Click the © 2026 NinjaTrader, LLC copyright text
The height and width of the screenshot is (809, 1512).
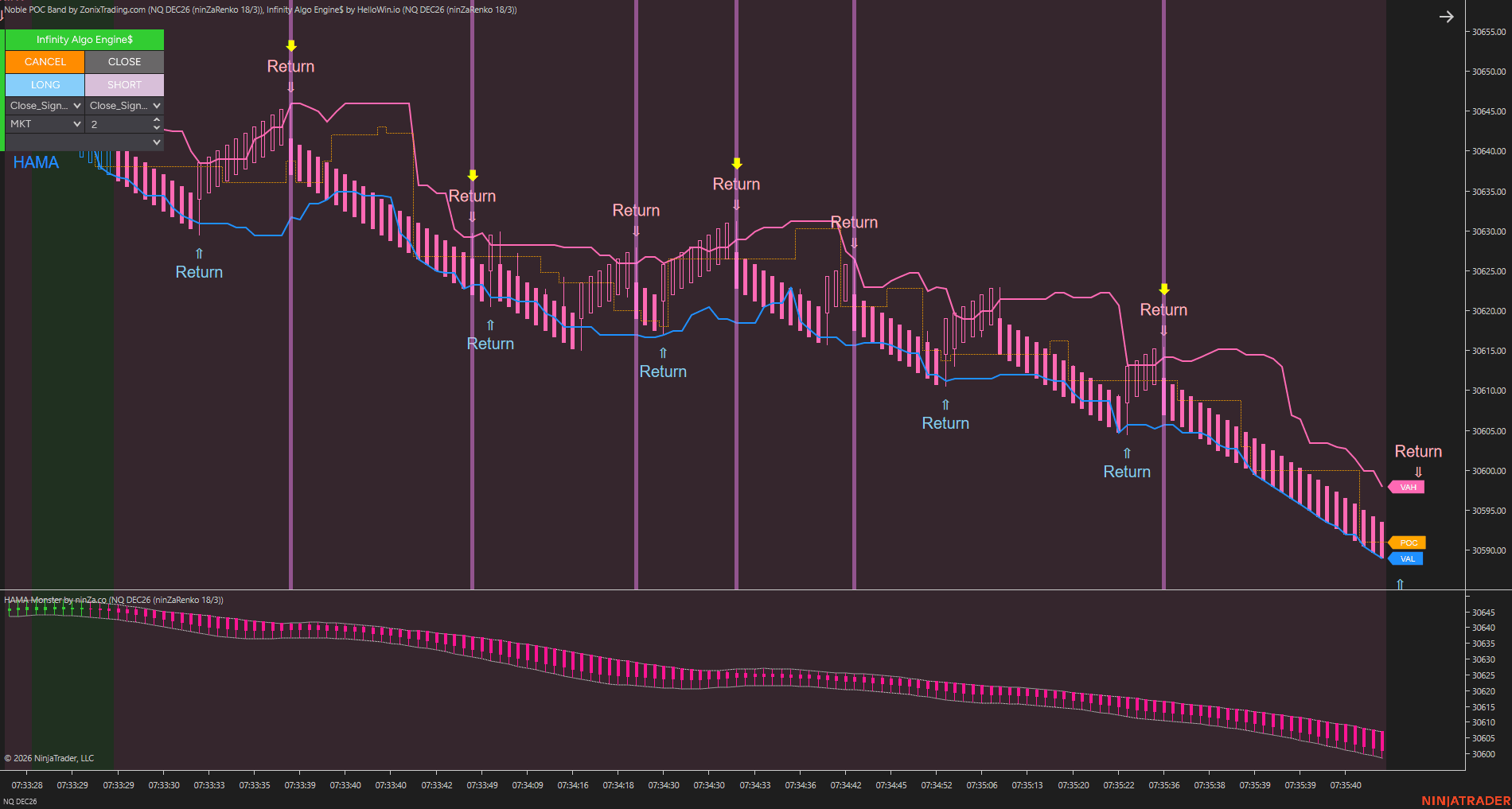[x=49, y=758]
